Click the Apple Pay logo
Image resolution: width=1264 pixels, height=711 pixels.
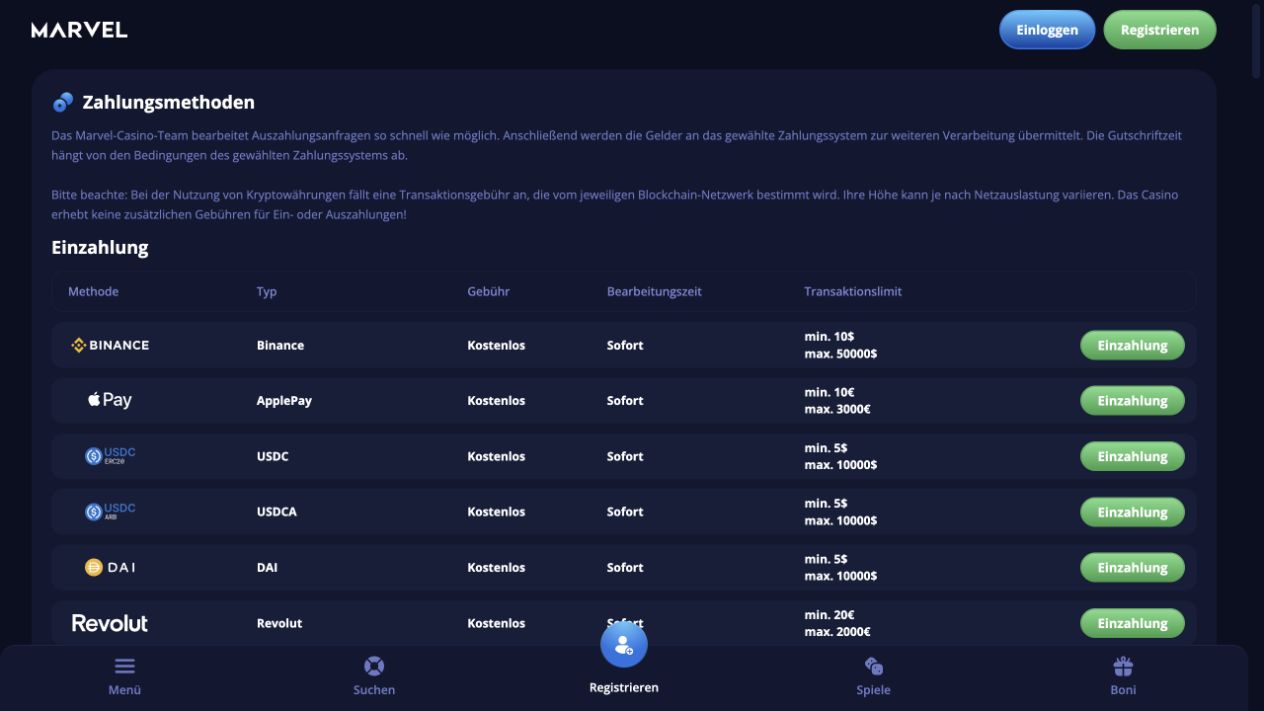pos(110,400)
